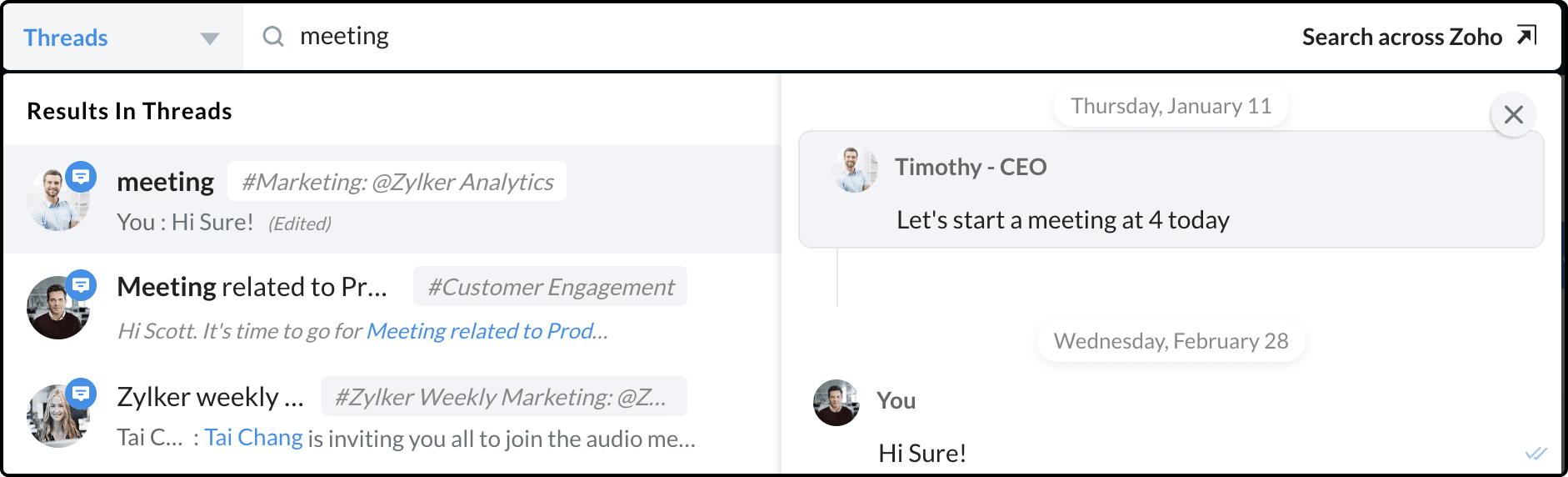
Task: Click the Tai Chang mention link
Action: (x=253, y=438)
